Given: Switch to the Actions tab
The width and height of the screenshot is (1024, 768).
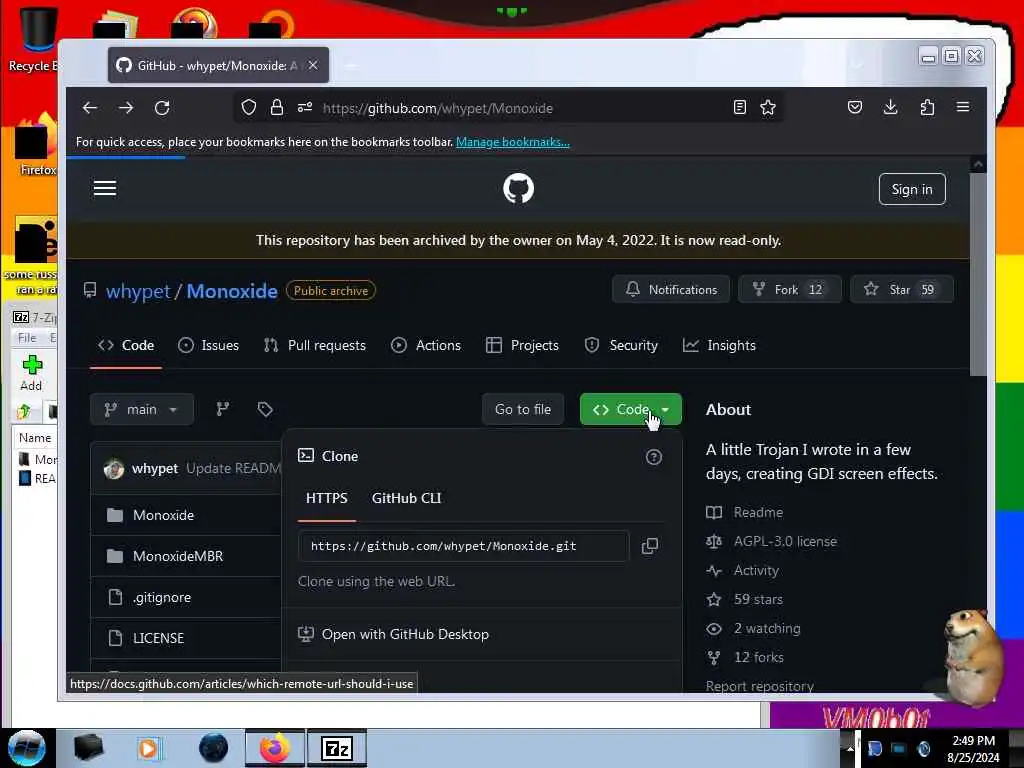Looking at the screenshot, I should point(426,345).
